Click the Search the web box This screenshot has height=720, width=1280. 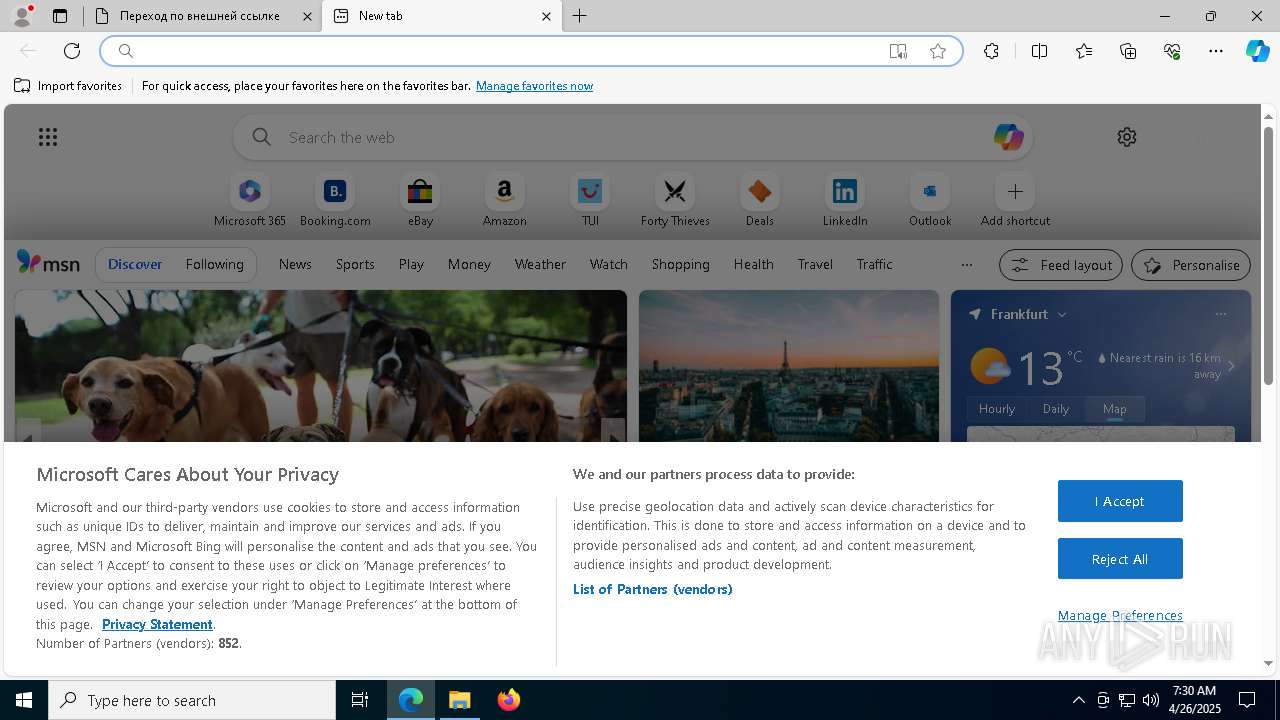click(633, 137)
